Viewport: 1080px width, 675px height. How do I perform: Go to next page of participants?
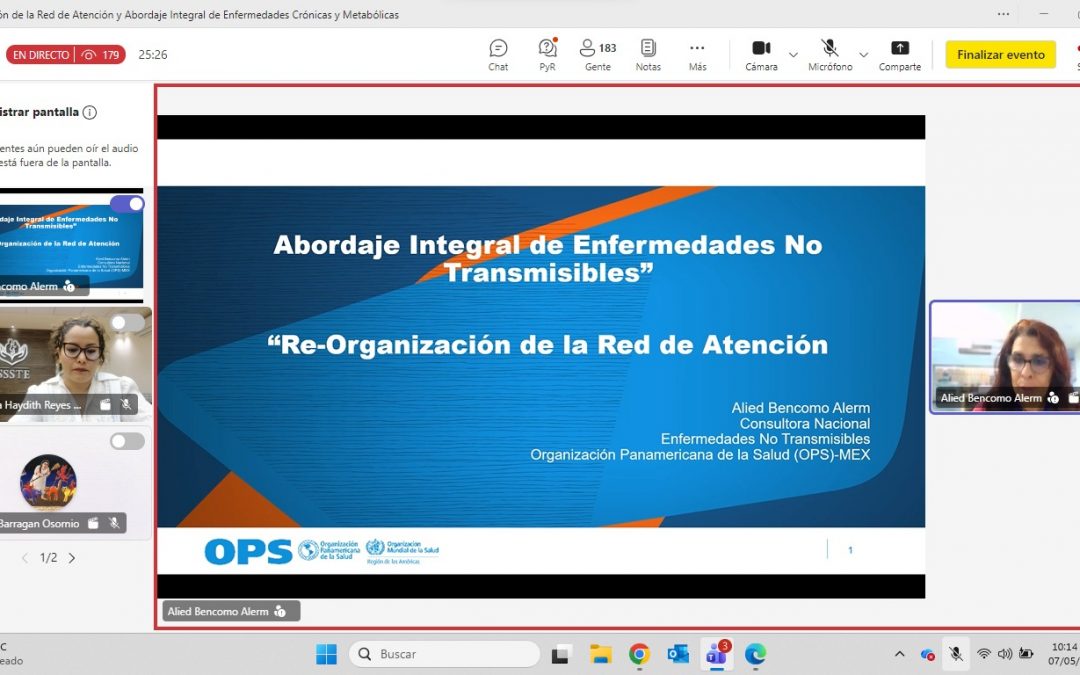click(72, 558)
